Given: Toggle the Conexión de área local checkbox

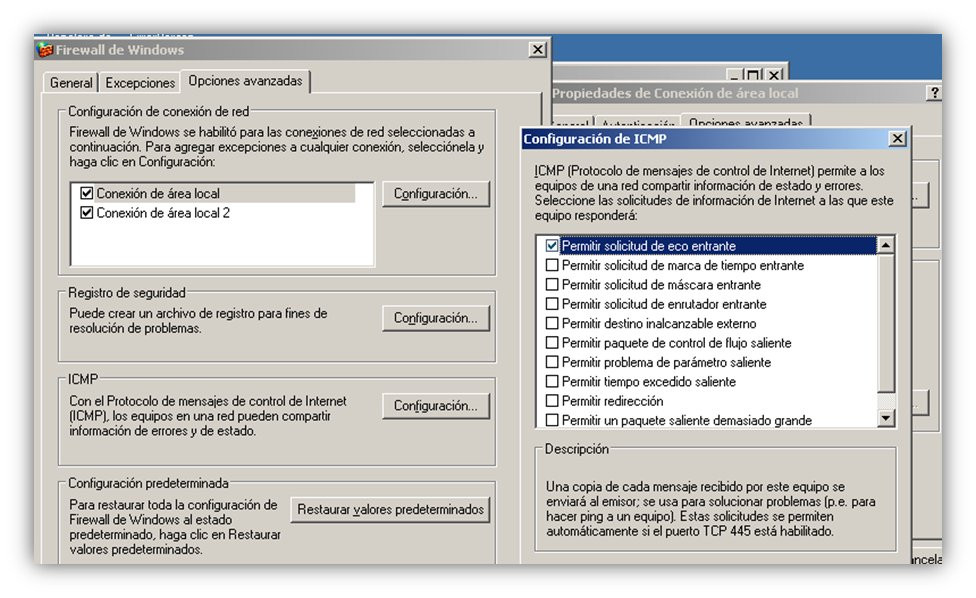Looking at the screenshot, I should [87, 194].
